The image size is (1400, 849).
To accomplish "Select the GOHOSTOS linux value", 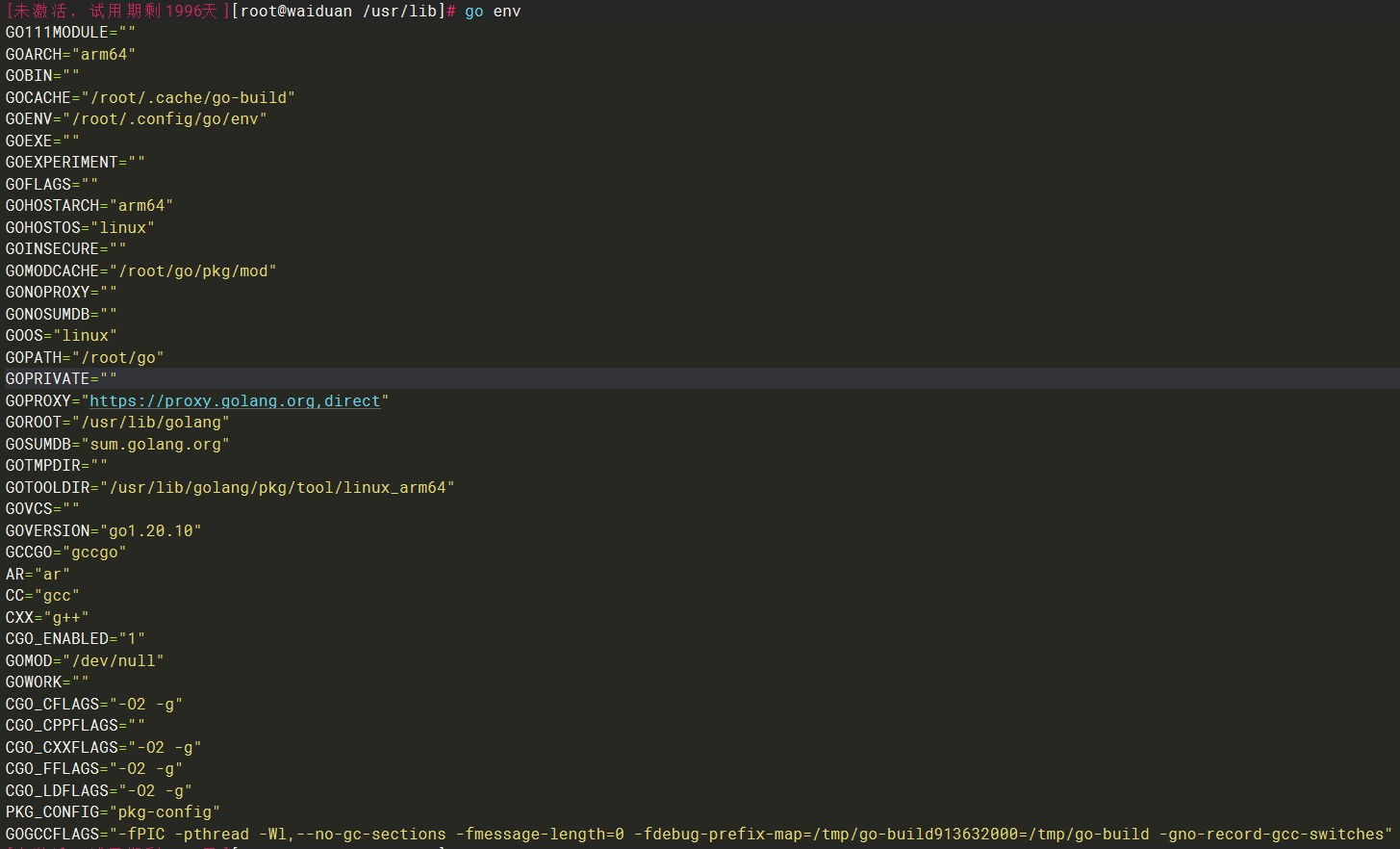I will pyautogui.click(x=126, y=227).
